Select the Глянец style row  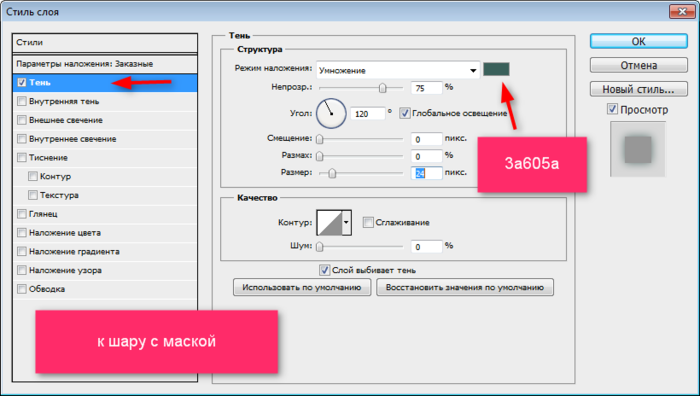pos(105,214)
